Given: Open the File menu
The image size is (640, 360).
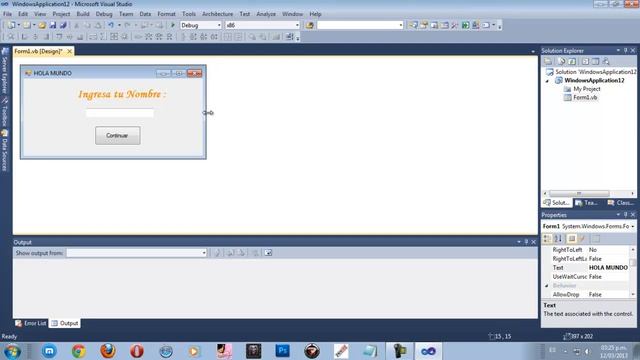Looking at the screenshot, I should tap(7, 14).
